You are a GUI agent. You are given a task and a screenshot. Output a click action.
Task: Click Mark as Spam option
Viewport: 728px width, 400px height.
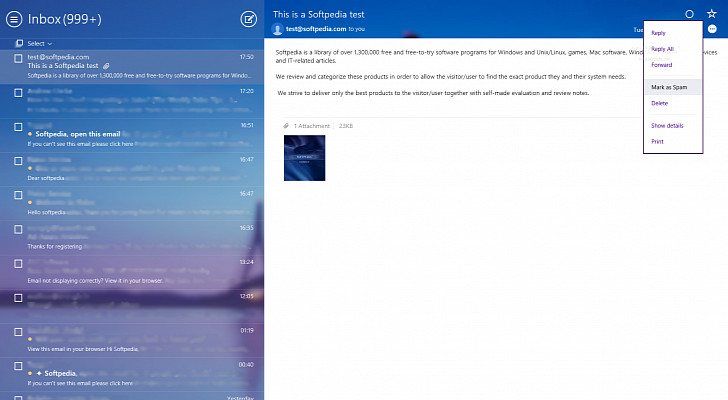(x=669, y=87)
